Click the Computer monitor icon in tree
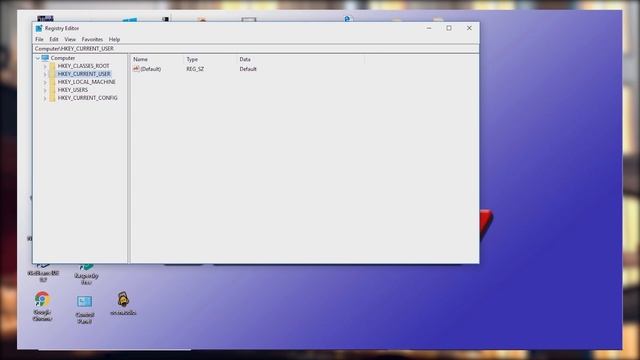The image size is (640, 360). (x=45, y=58)
